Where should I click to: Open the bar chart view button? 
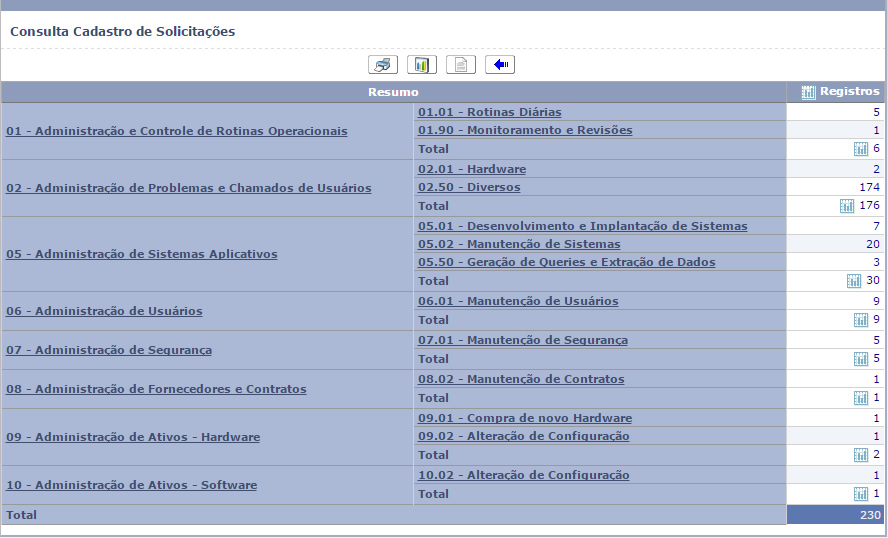click(x=422, y=65)
